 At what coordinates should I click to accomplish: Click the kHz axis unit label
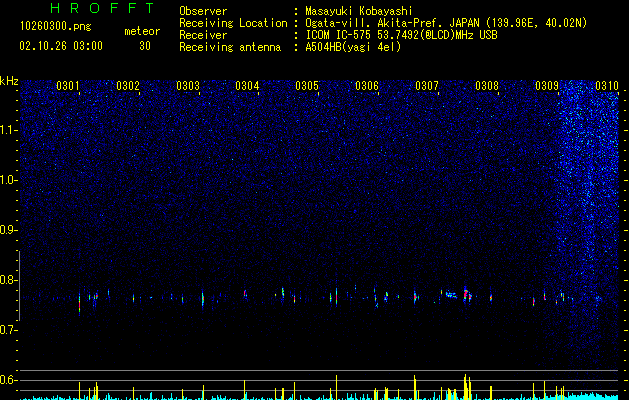[x=9, y=81]
